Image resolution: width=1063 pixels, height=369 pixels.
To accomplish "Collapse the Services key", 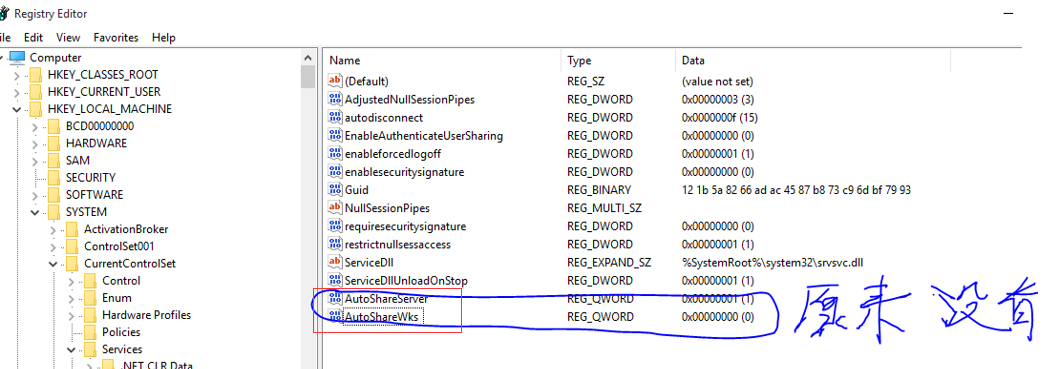I will coord(71,350).
